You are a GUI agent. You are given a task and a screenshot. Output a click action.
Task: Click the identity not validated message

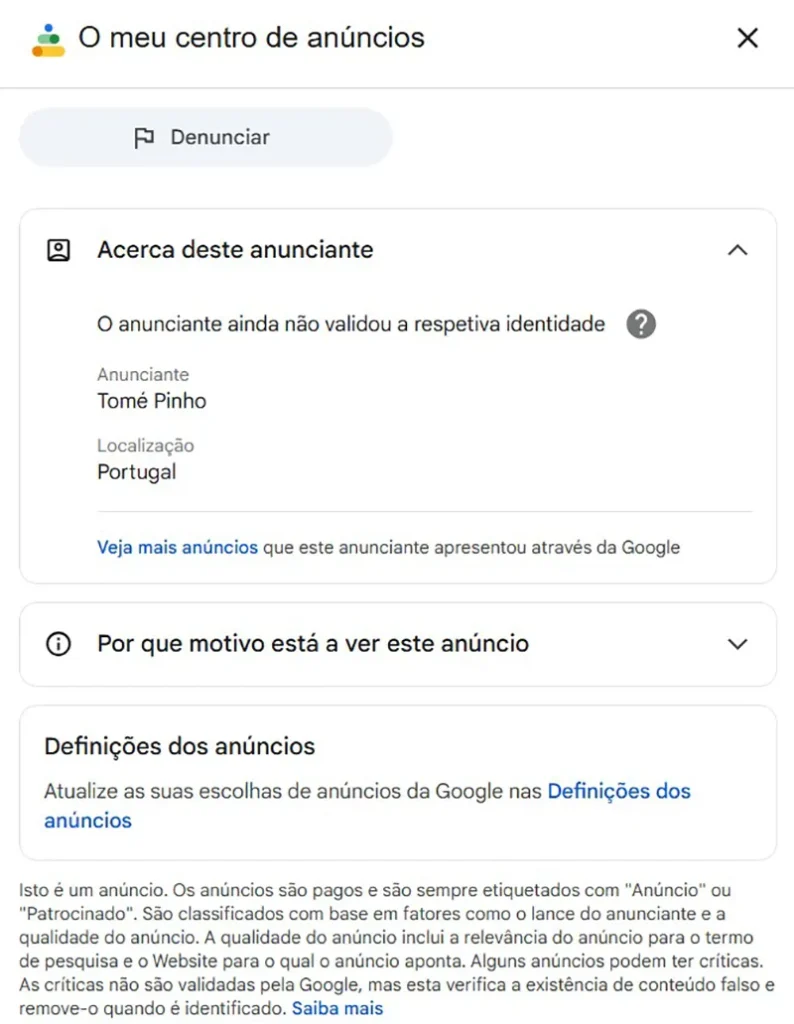coord(350,324)
